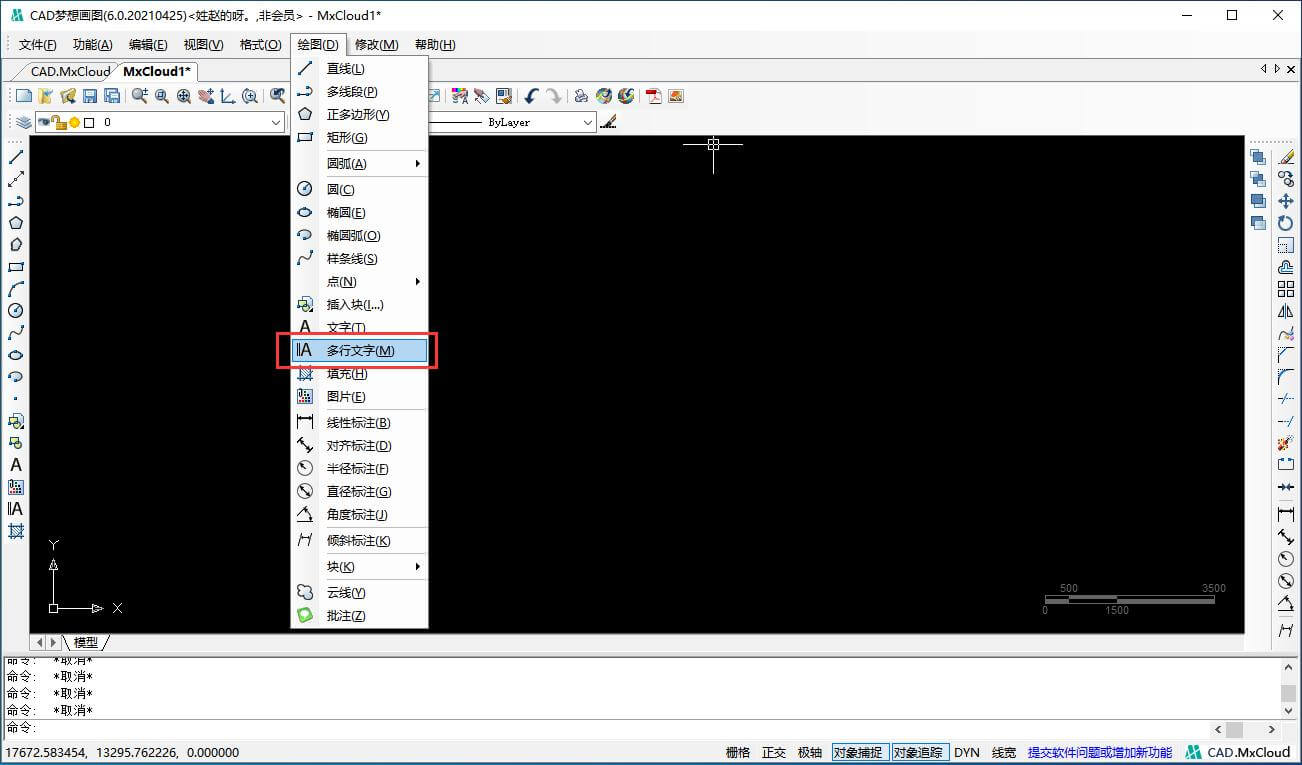Viewport: 1302px width, 765px height.
Task: Click the Save icon in top toolbar
Action: coord(90,96)
